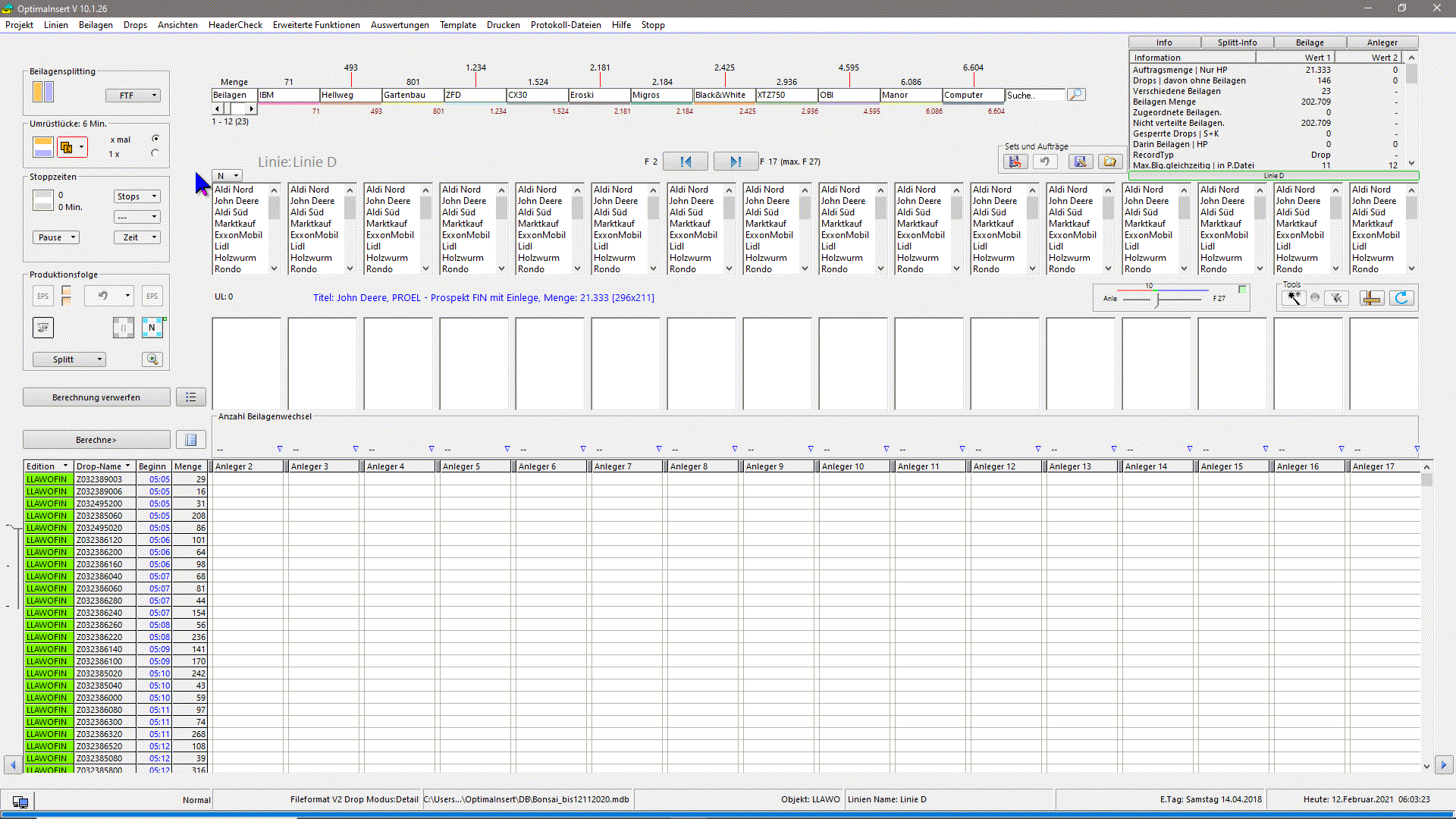Open the Edition column header dropdown
Image resolution: width=1456 pixels, height=819 pixels.
click(x=65, y=466)
